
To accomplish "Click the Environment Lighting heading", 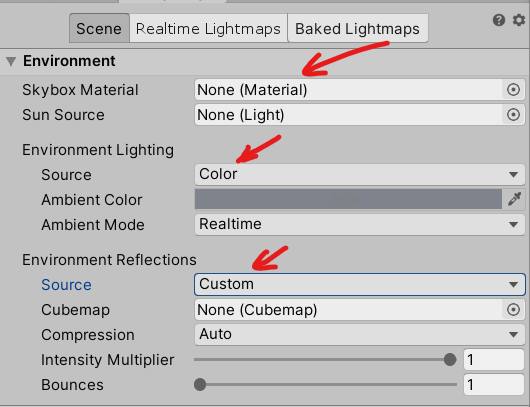I will point(98,150).
